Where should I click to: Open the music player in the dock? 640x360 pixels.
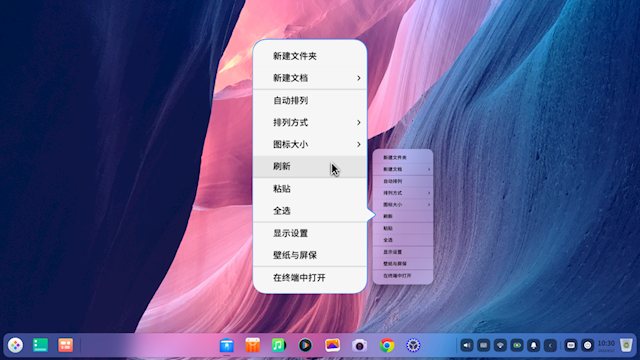point(279,345)
